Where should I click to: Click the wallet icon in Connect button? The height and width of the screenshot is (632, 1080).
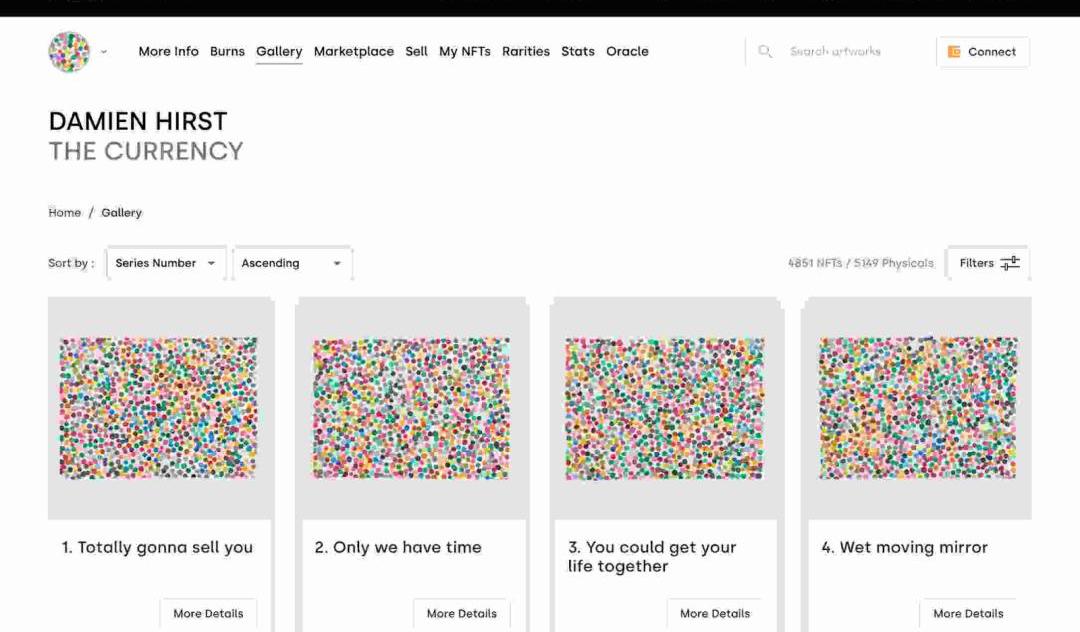[x=954, y=52]
